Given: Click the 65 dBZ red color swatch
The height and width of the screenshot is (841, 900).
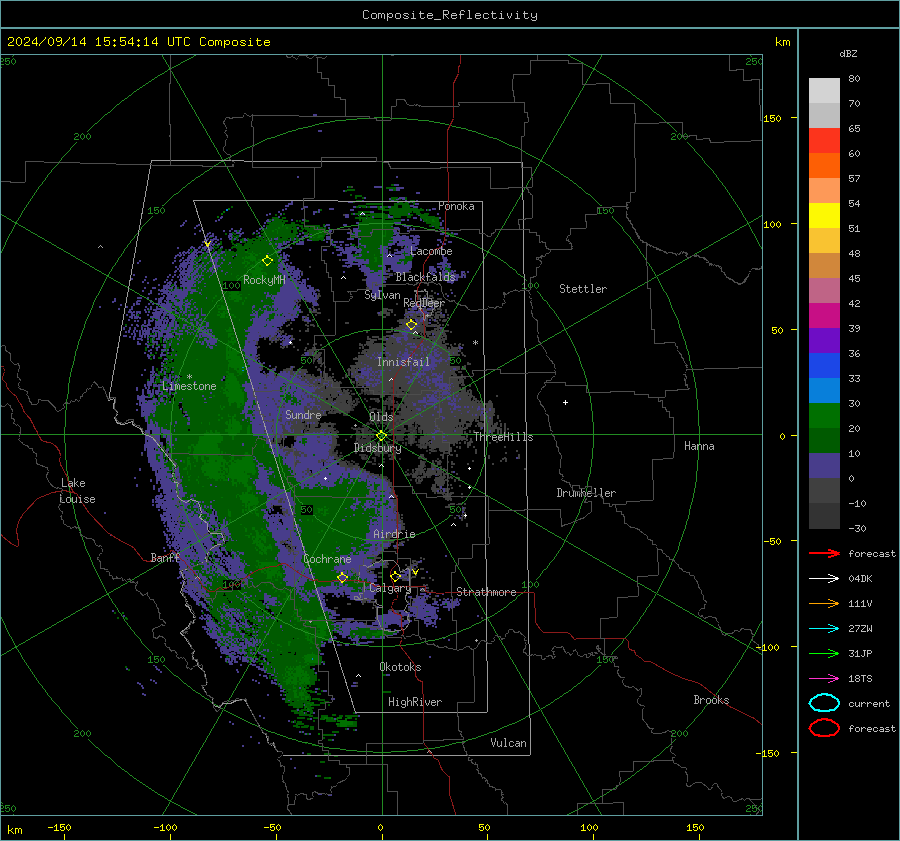Looking at the screenshot, I should click(824, 140).
